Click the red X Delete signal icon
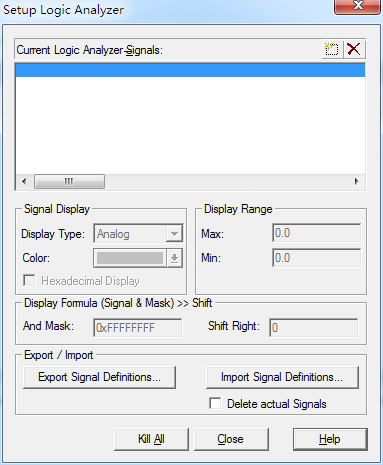The width and height of the screenshot is (383, 465). coord(354,50)
